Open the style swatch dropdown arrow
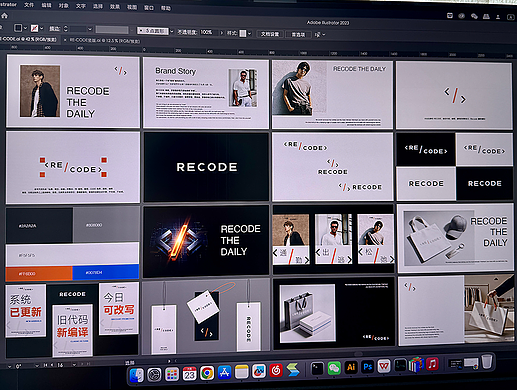 (x=249, y=34)
